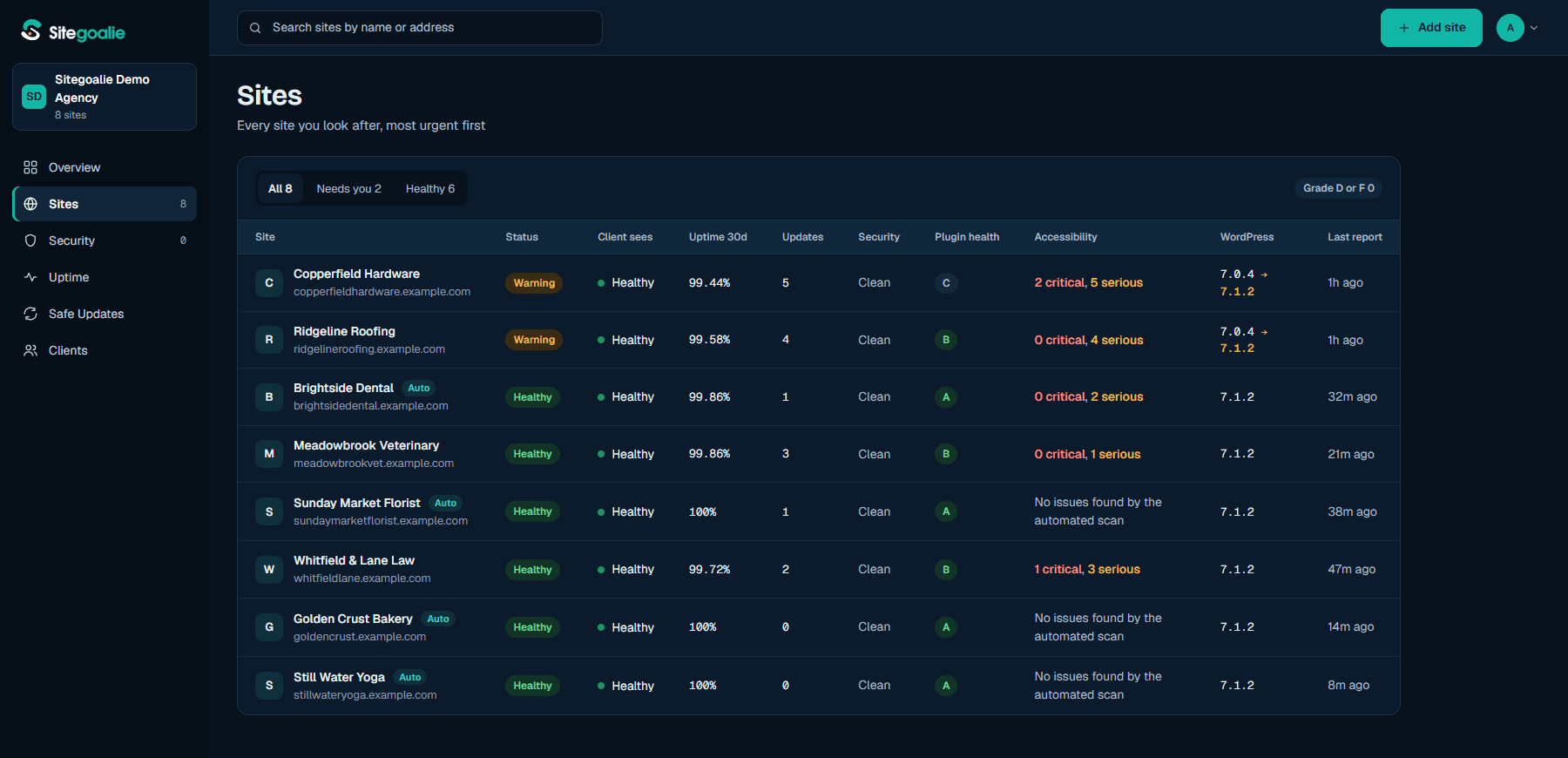Screen dimensions: 1568x758
Task: Click the search magnifier icon
Action: tap(255, 28)
